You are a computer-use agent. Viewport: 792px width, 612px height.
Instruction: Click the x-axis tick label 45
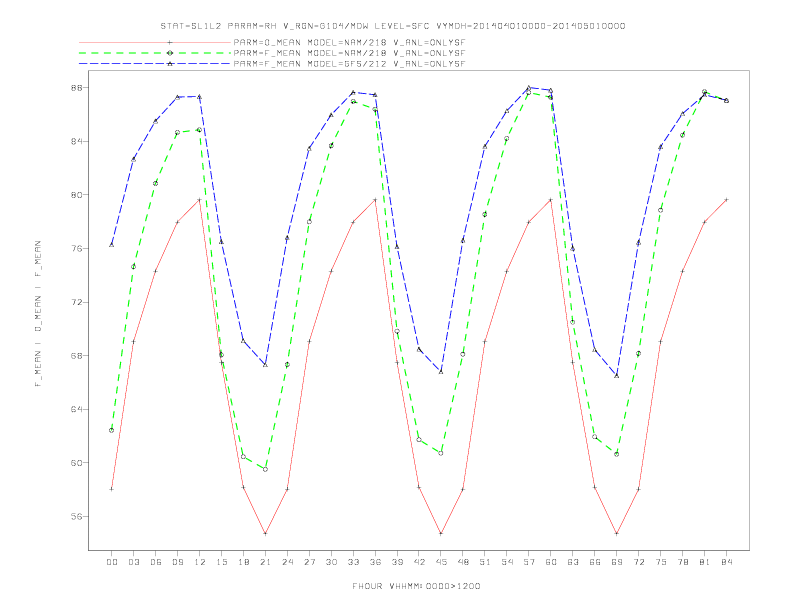441,562
